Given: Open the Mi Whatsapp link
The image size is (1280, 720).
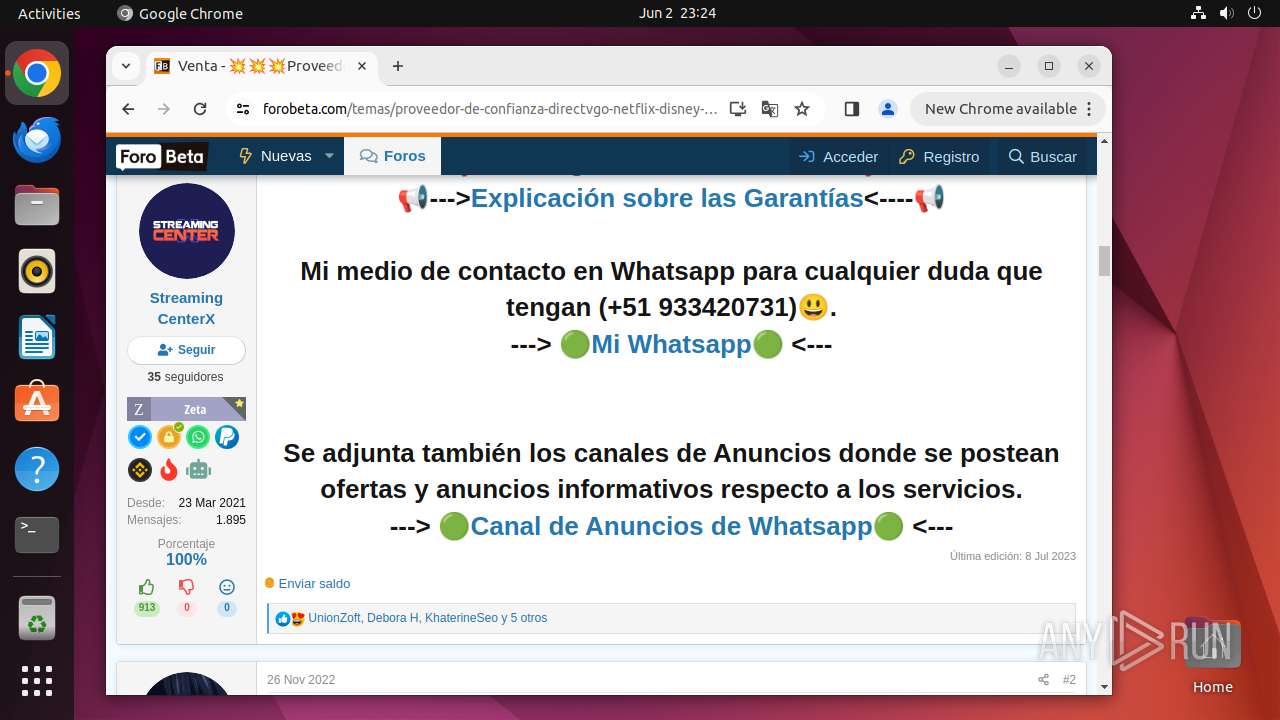Looking at the screenshot, I should 671,344.
